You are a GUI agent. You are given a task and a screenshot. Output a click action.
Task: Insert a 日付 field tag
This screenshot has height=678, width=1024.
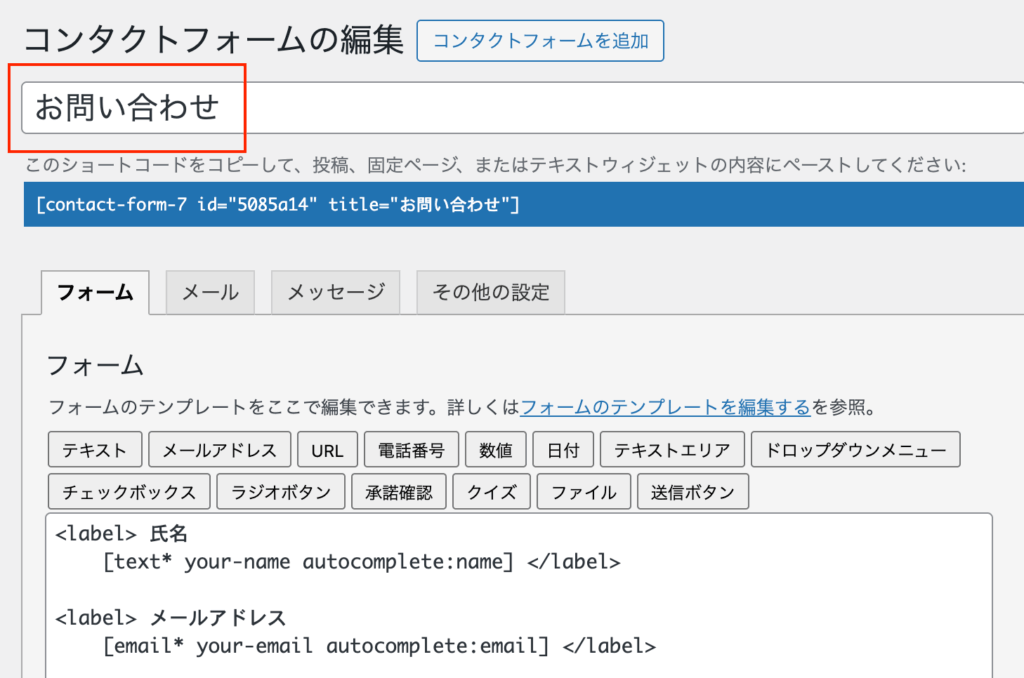tap(563, 450)
